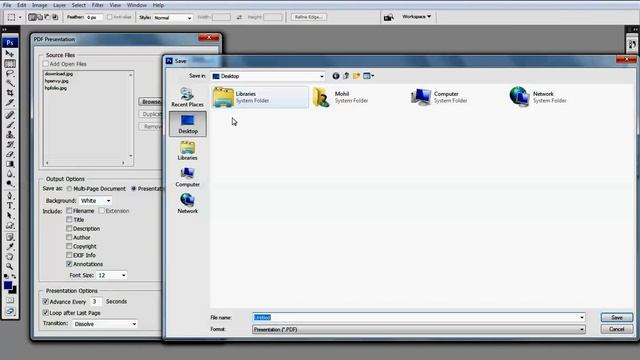Open the View Menu icon in Save dialog
The height and width of the screenshot is (360, 640).
click(x=369, y=76)
